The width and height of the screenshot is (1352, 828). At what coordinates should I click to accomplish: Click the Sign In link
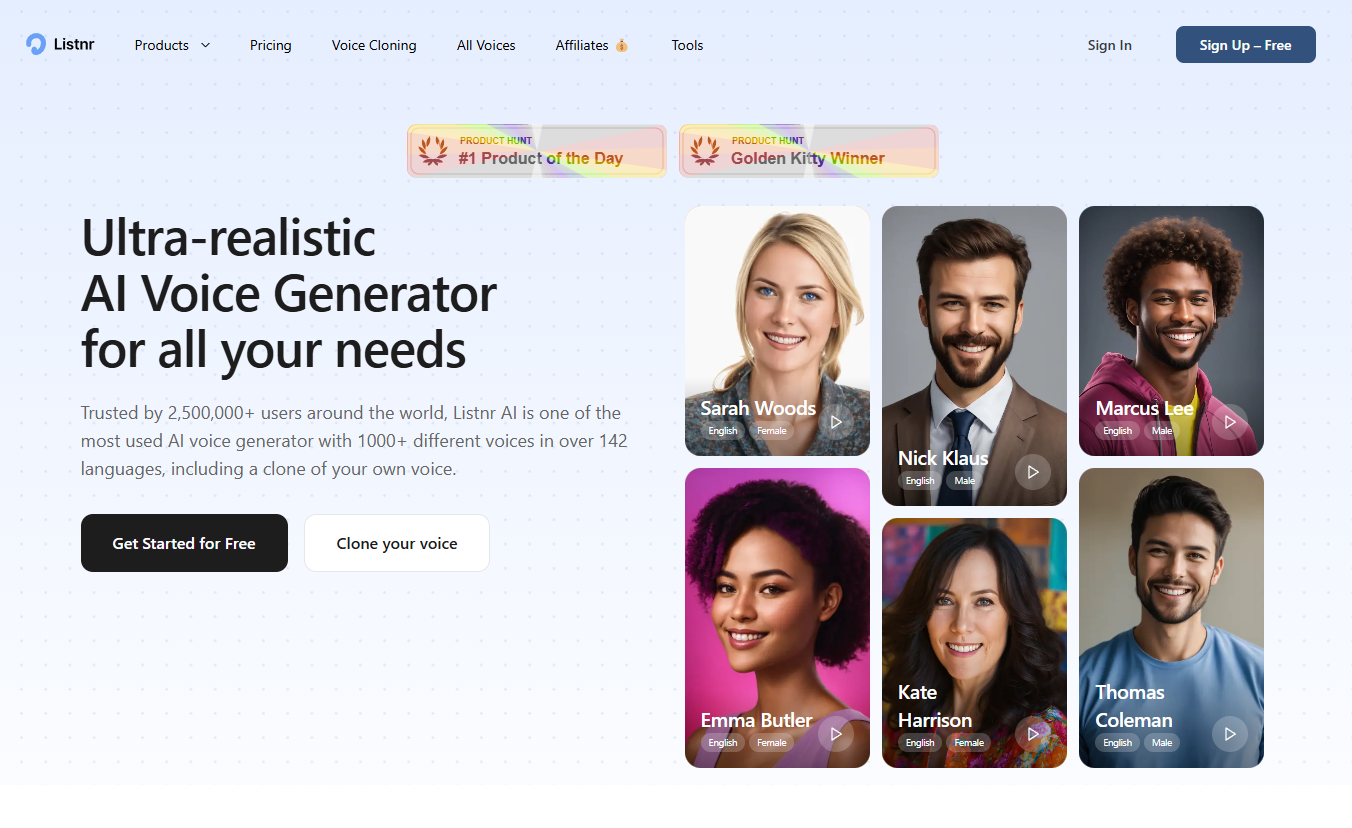pyautogui.click(x=1110, y=45)
